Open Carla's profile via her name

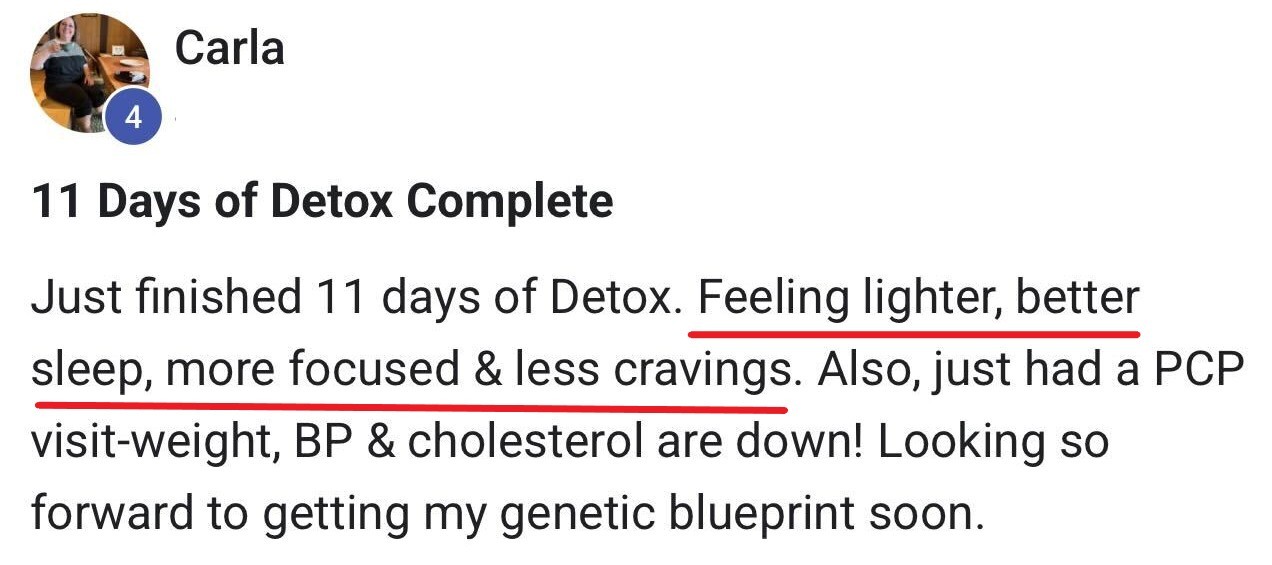(x=229, y=48)
